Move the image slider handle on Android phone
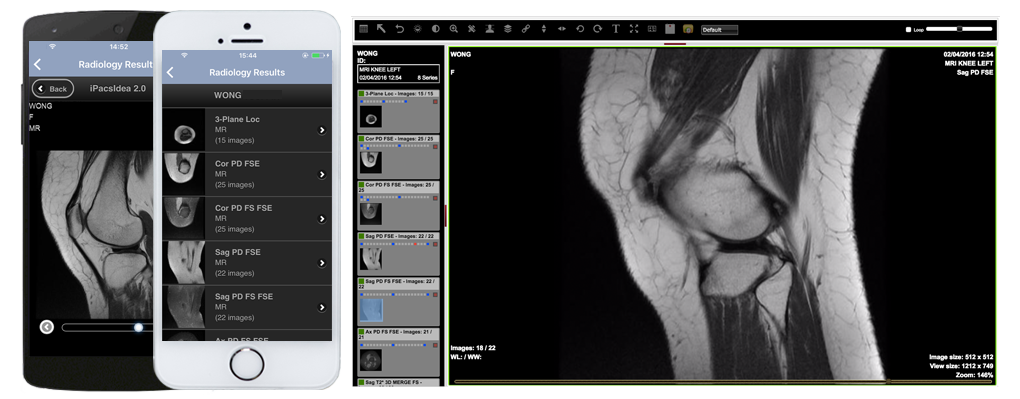This screenshot has height=399, width=1020. (x=138, y=327)
